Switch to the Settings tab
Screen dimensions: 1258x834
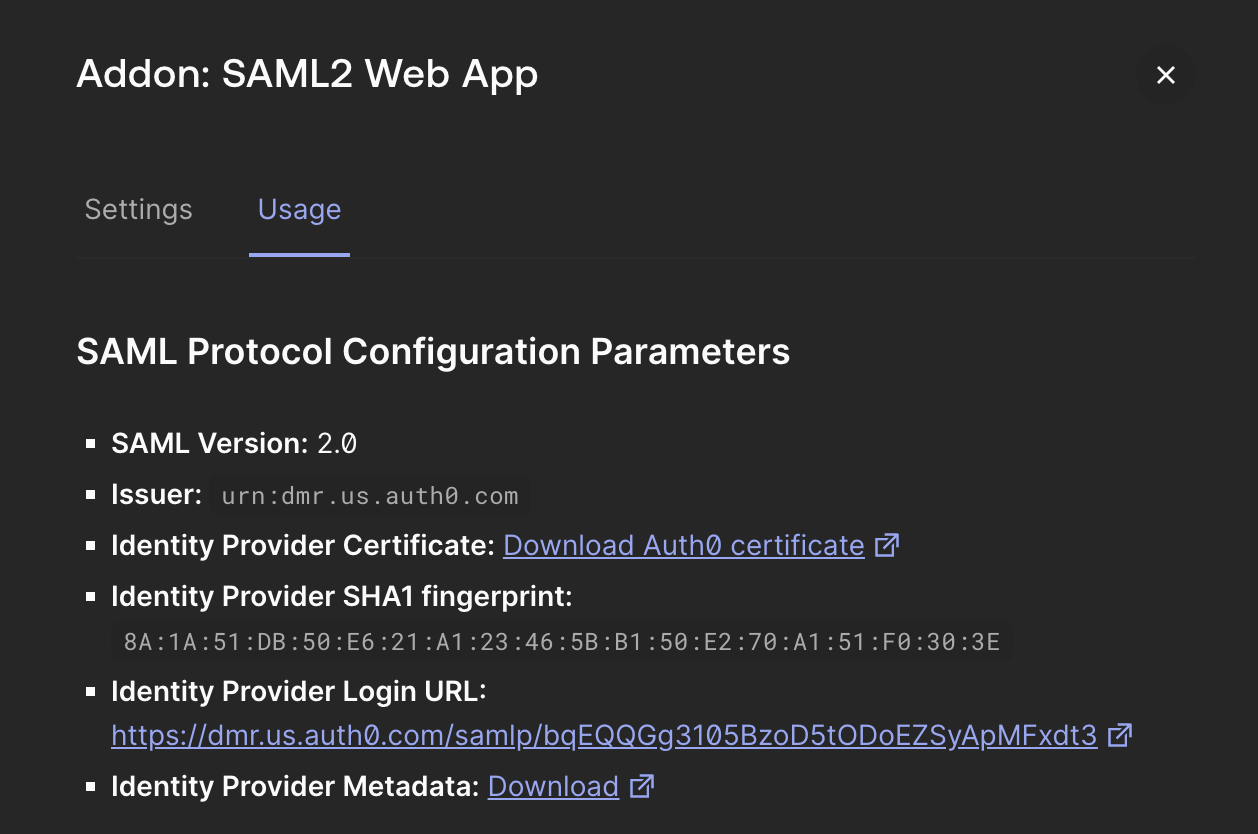point(138,209)
